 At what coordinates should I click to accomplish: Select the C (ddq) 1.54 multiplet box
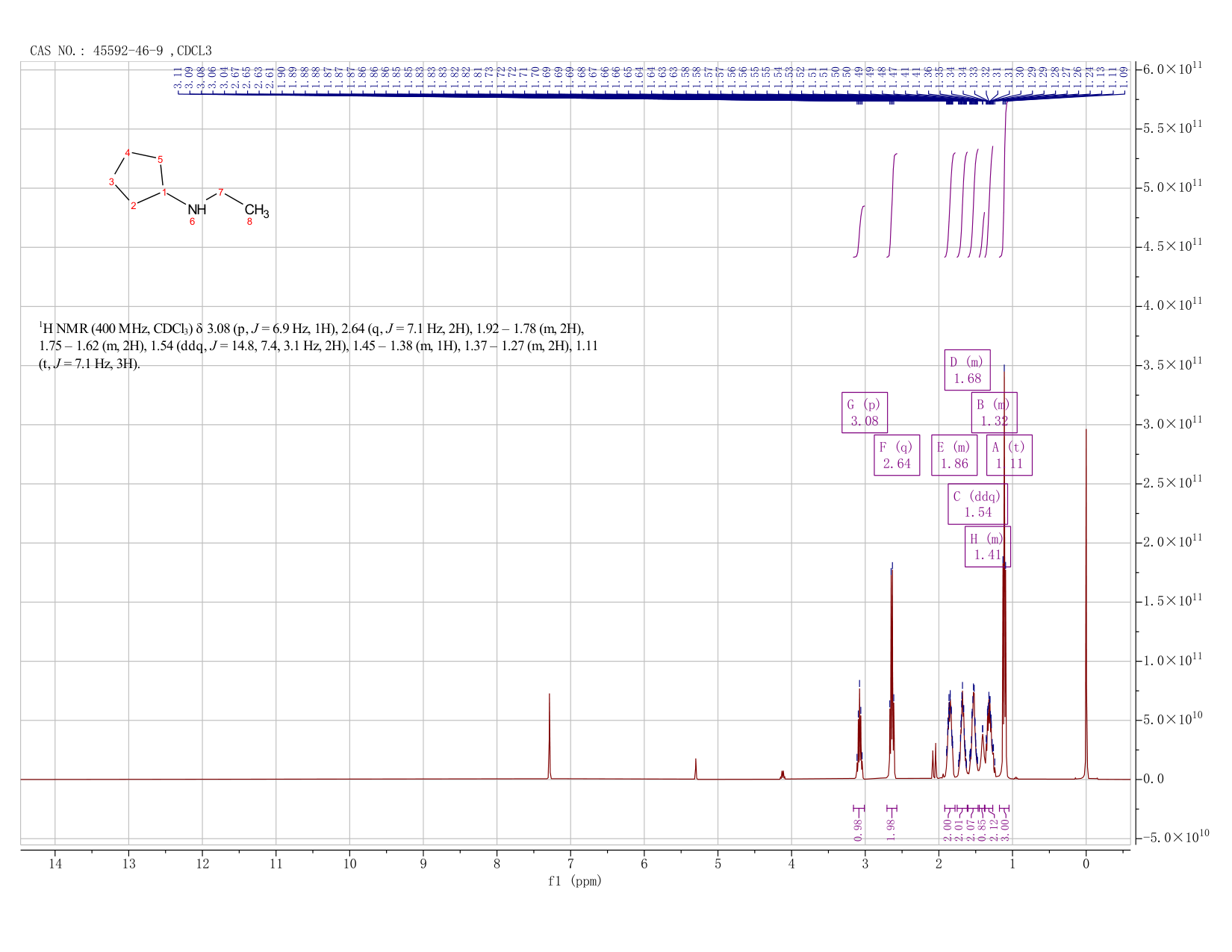coord(977,504)
